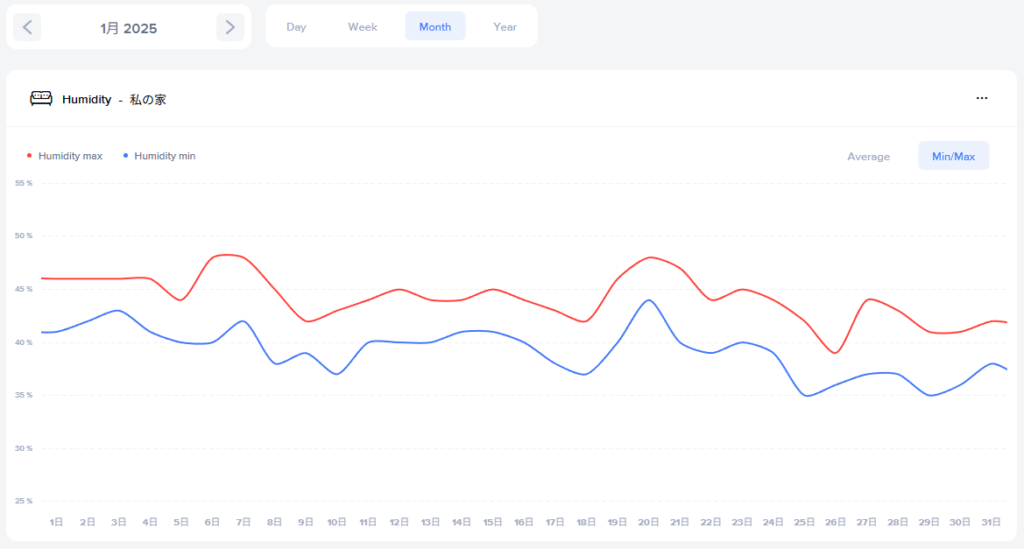Click the previous month arrow

point(28,27)
